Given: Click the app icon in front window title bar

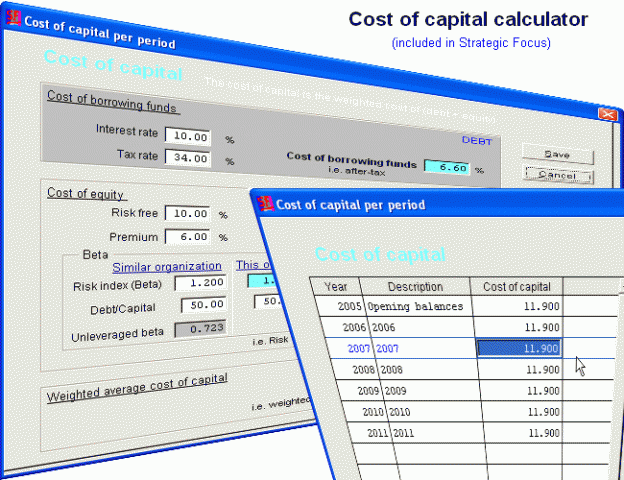Looking at the screenshot, I should [x=265, y=203].
